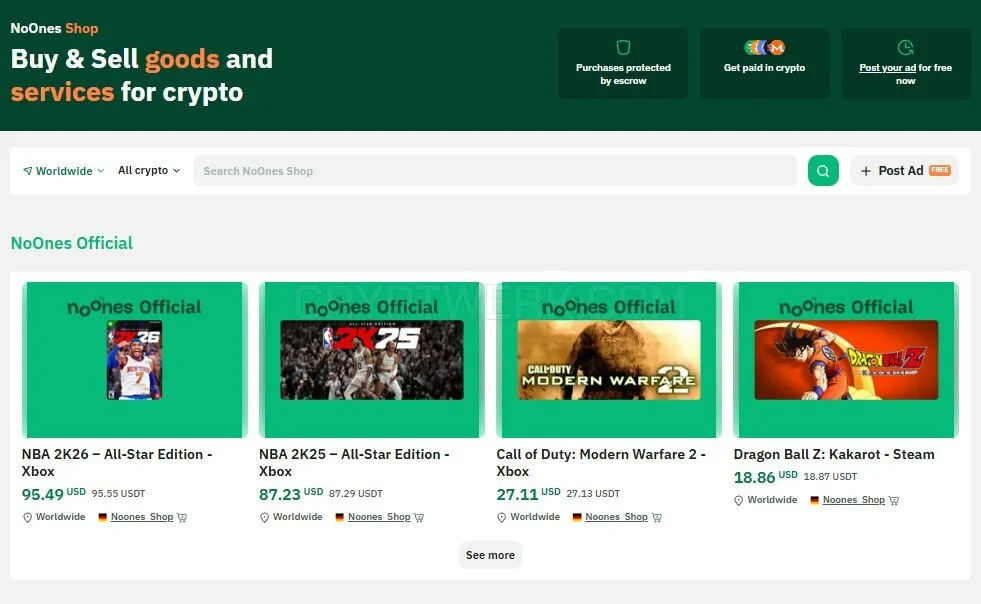Expand the All crypto filter dropdown
This screenshot has width=981, height=604.
149,170
